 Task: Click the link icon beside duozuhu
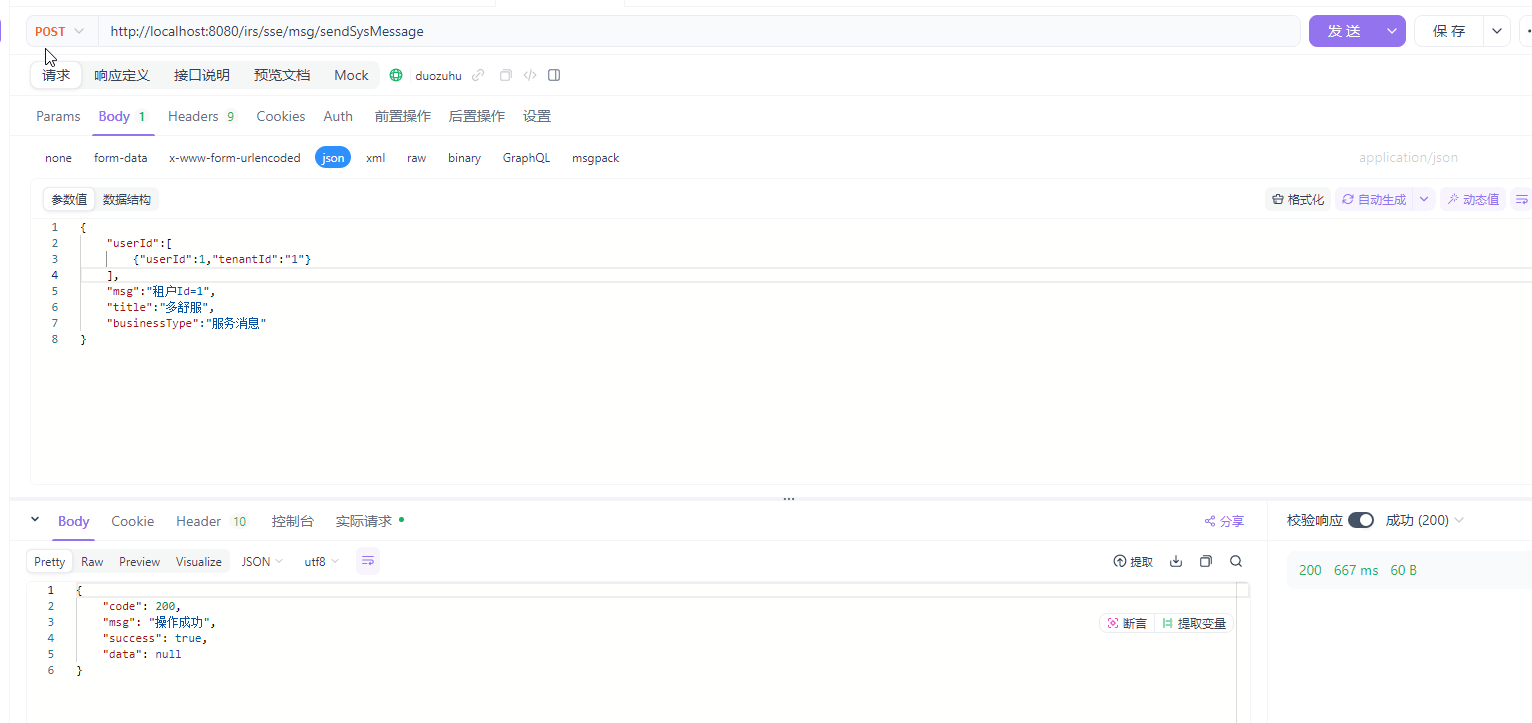pyautogui.click(x=478, y=75)
